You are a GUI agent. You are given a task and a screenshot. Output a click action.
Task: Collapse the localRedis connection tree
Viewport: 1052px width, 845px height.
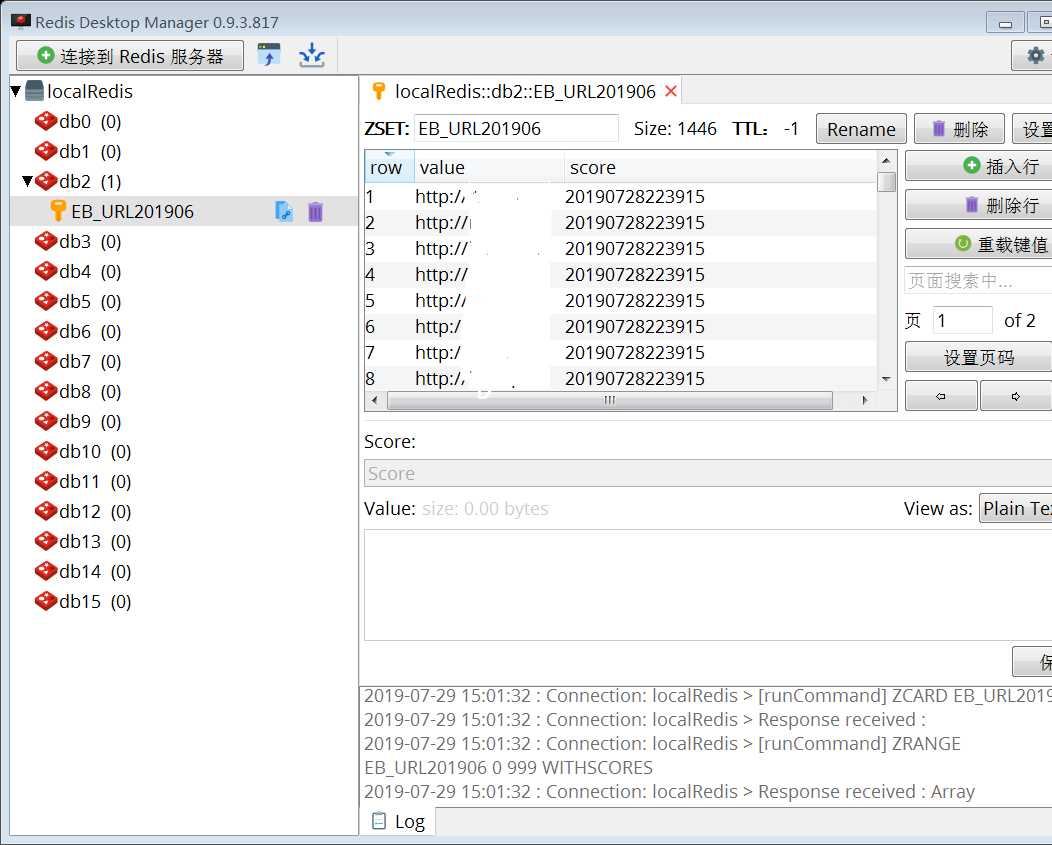tap(16, 91)
